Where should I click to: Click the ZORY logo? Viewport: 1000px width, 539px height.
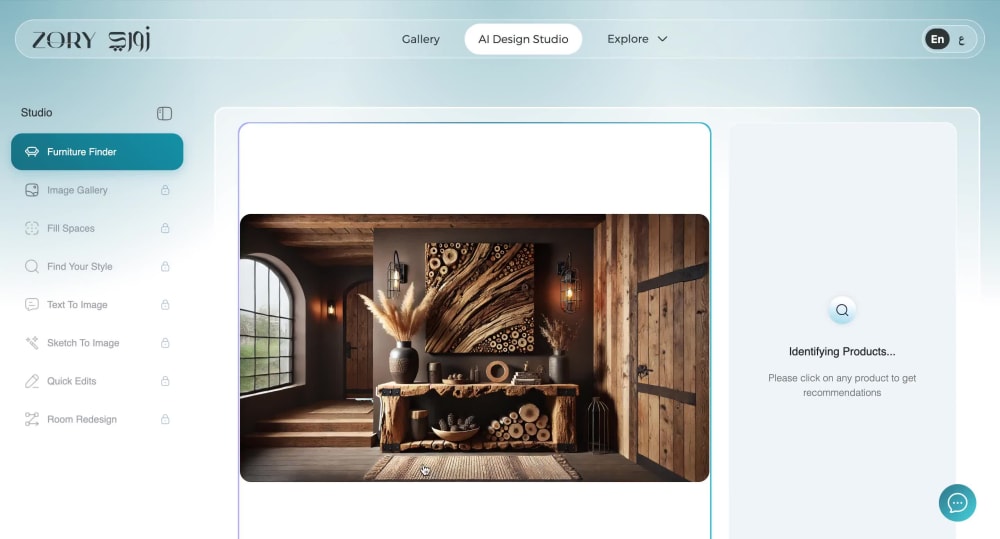(x=91, y=40)
